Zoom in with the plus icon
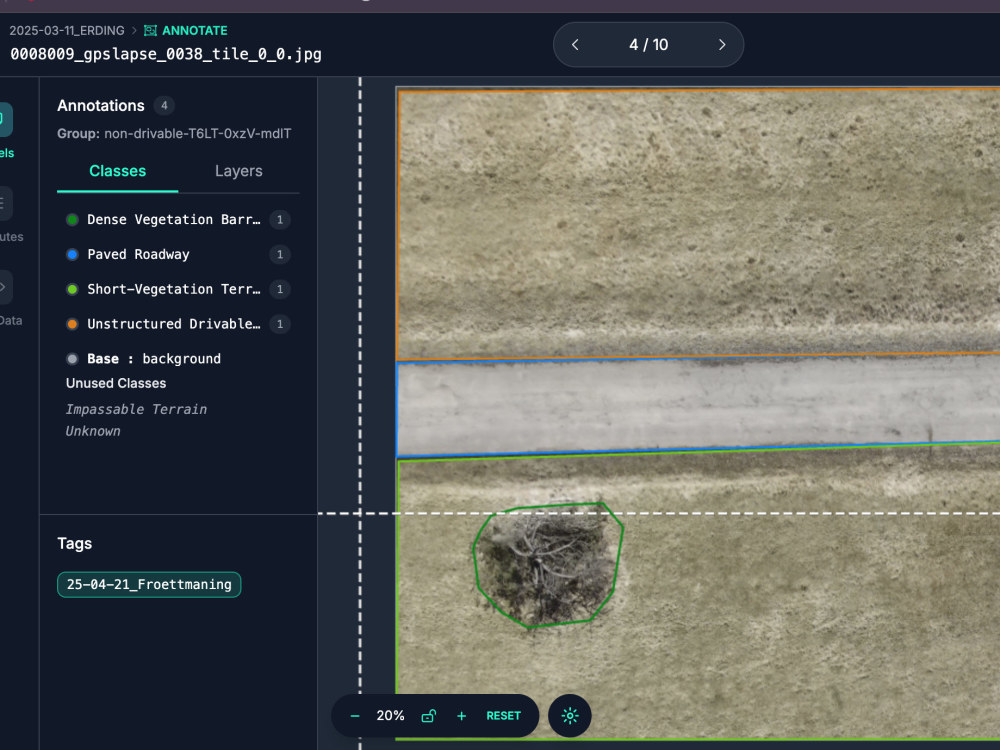The image size is (1000, 750). point(462,716)
